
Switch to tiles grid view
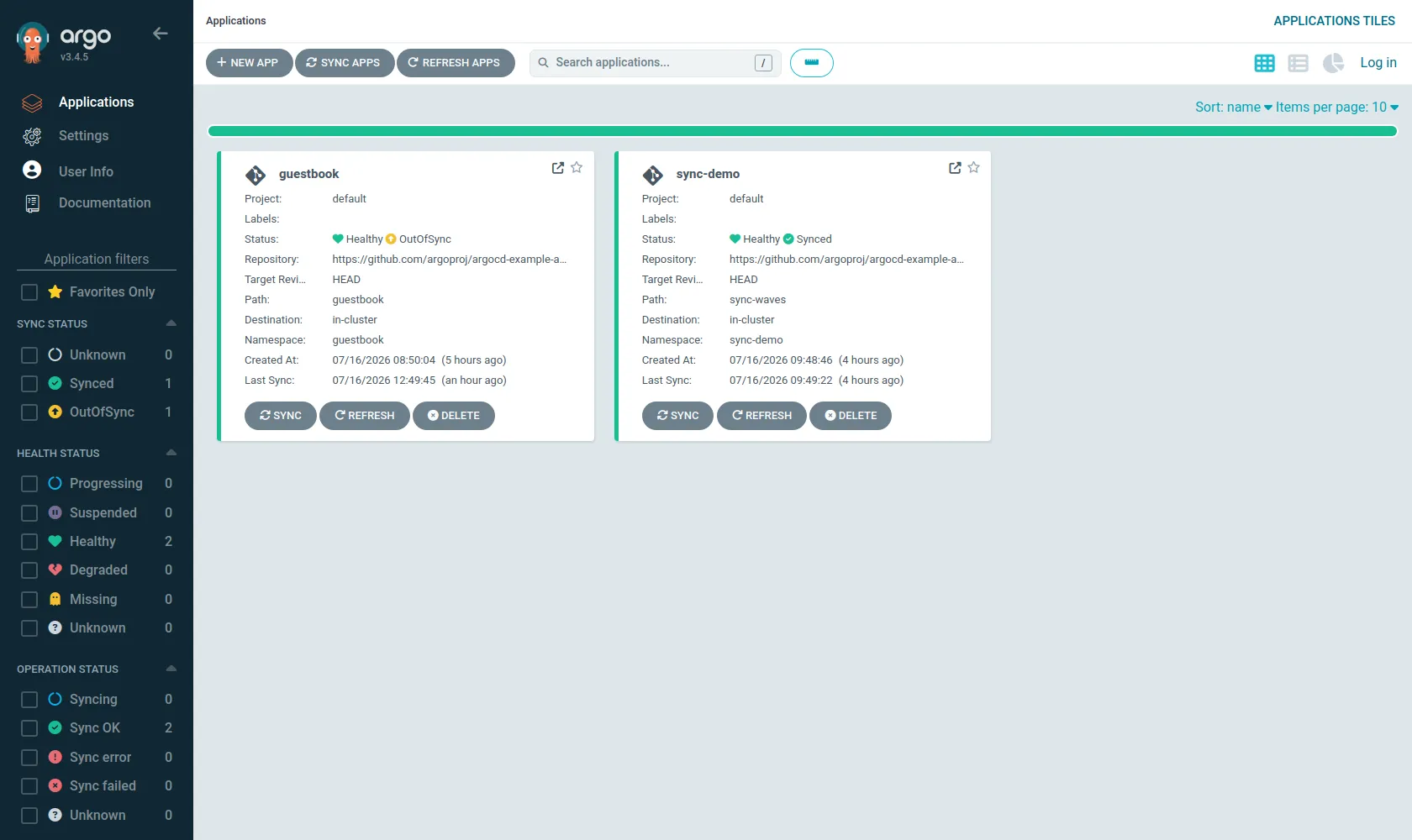pos(1264,63)
